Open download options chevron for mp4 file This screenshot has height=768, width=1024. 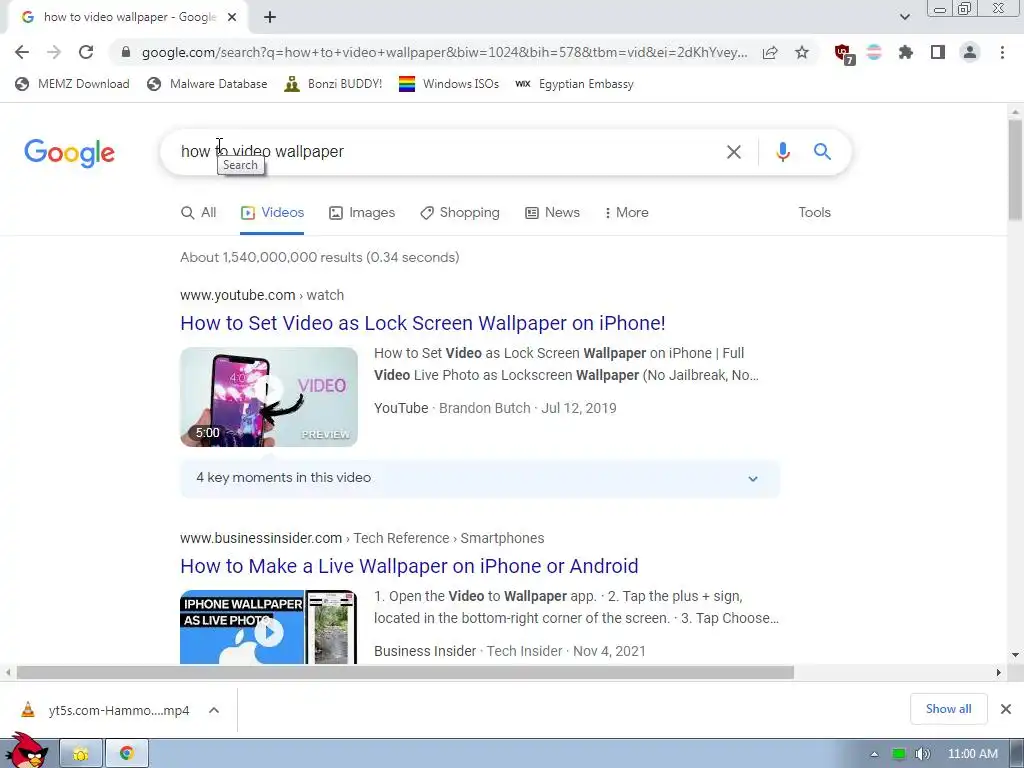[214, 710]
